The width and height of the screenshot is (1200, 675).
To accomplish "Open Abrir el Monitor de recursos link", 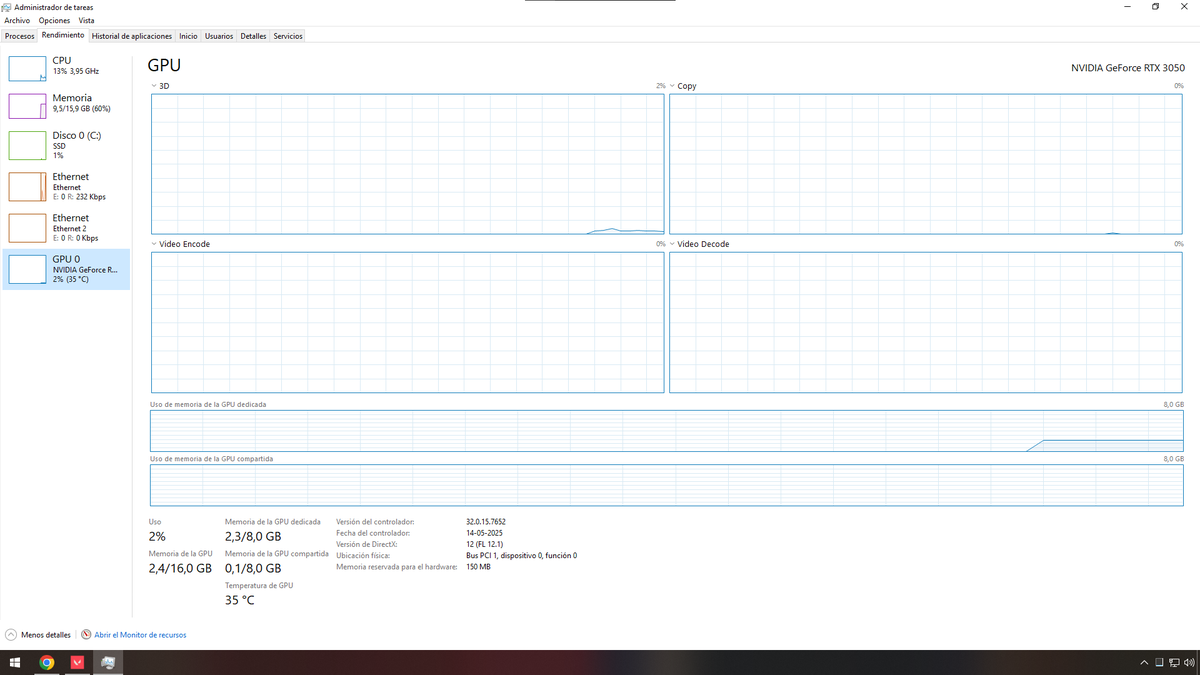I will coord(134,635).
